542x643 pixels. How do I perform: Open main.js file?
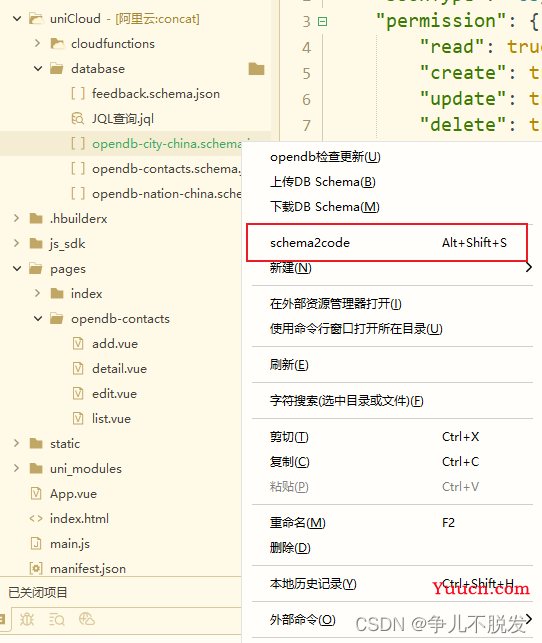point(70,544)
